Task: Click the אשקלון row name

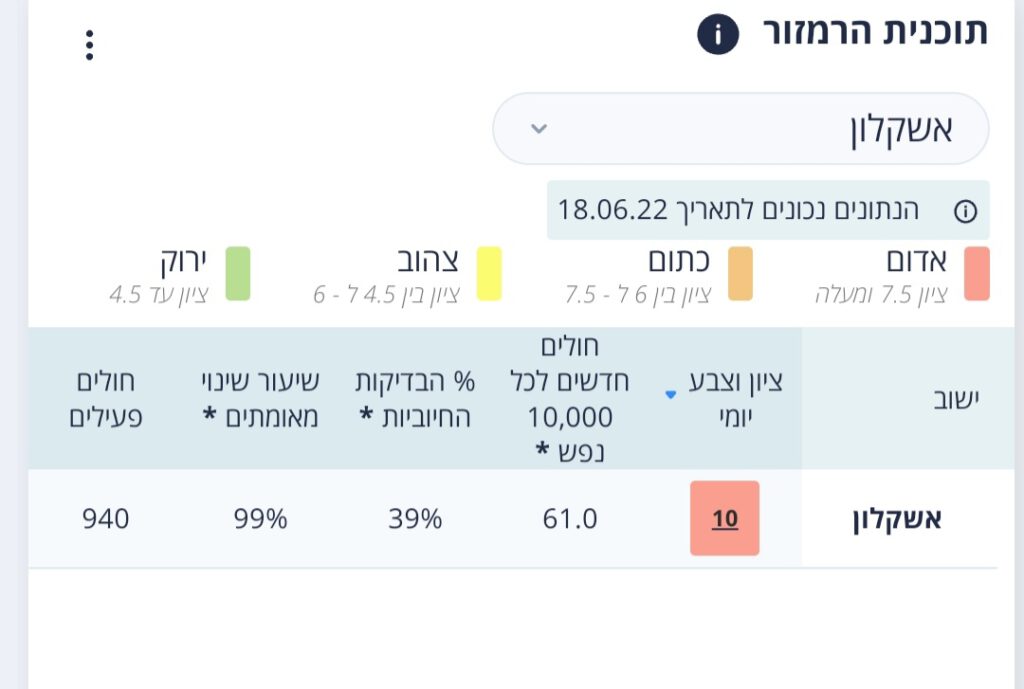Action: (897, 519)
